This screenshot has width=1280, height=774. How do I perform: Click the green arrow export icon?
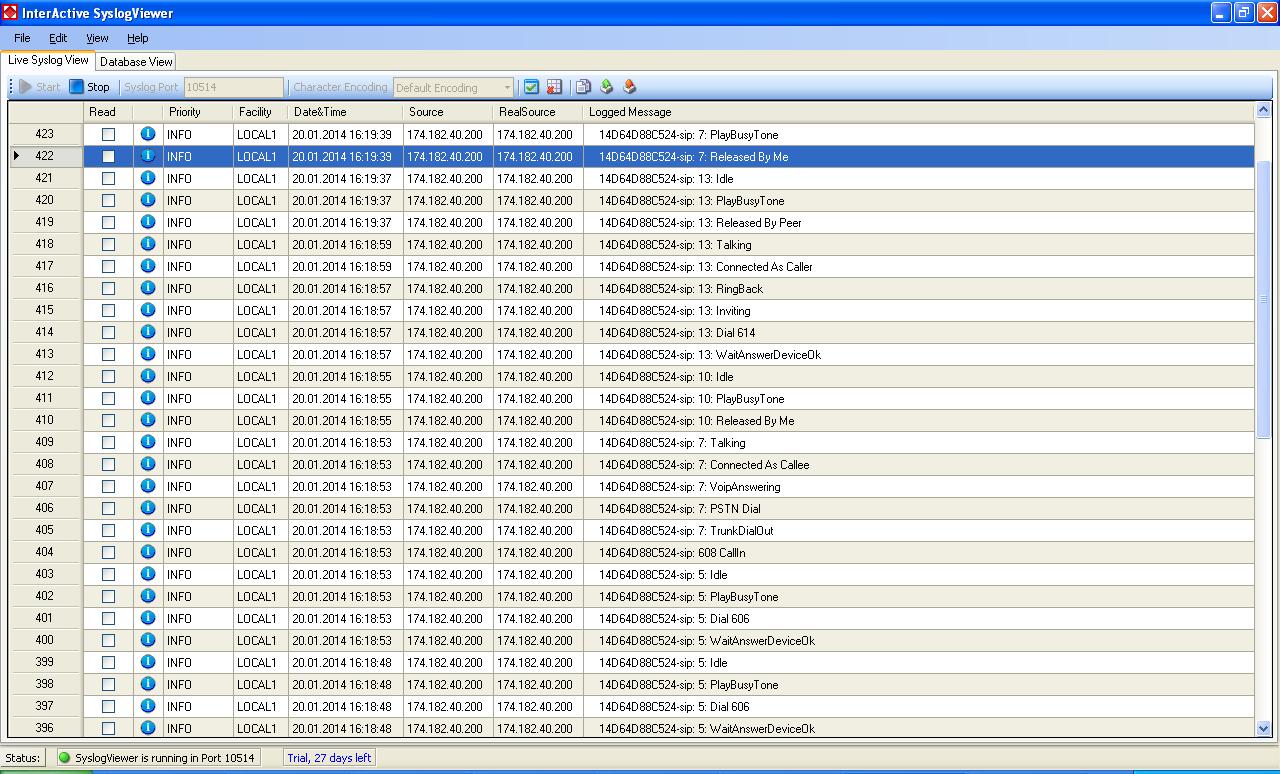tap(606, 87)
